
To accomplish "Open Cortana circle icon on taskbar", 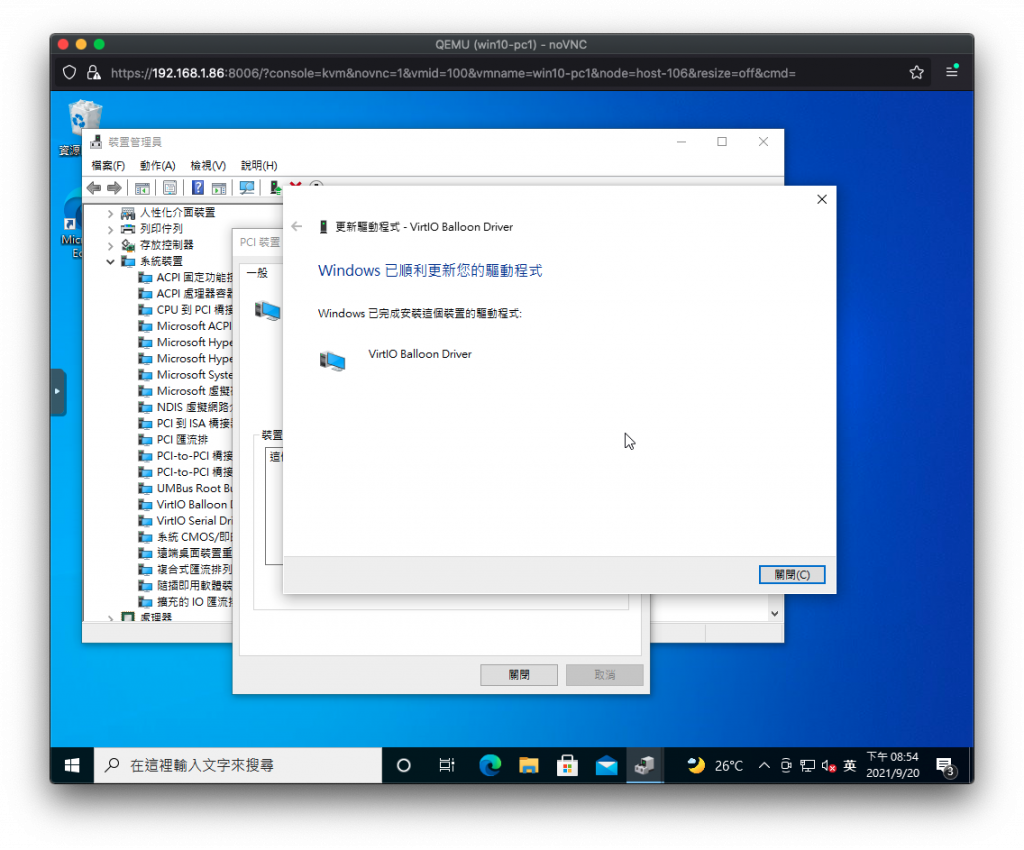I will click(x=404, y=765).
